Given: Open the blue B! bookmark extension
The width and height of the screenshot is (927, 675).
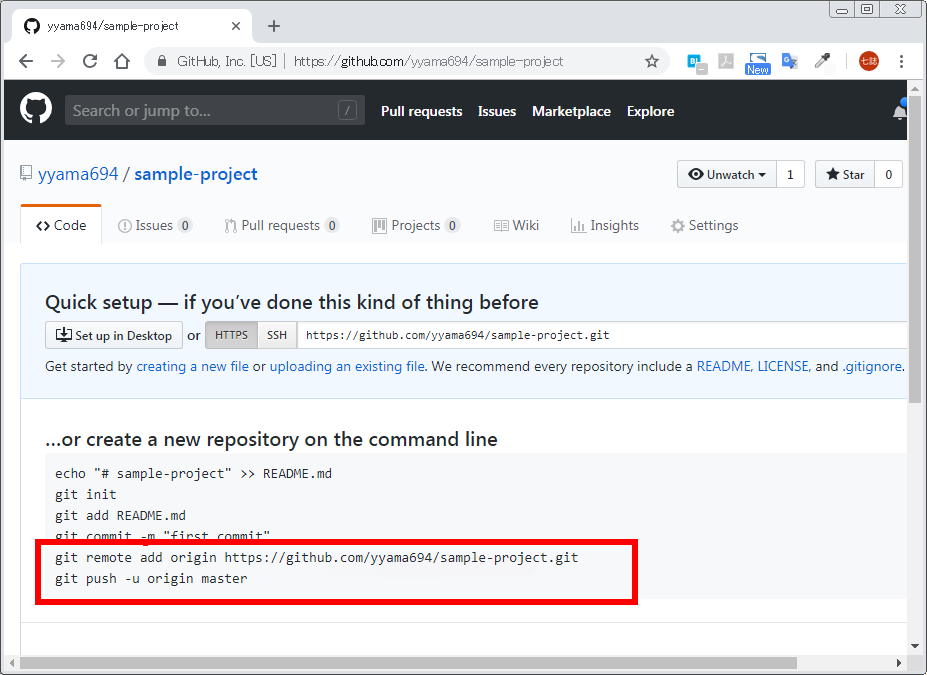Looking at the screenshot, I should point(696,62).
